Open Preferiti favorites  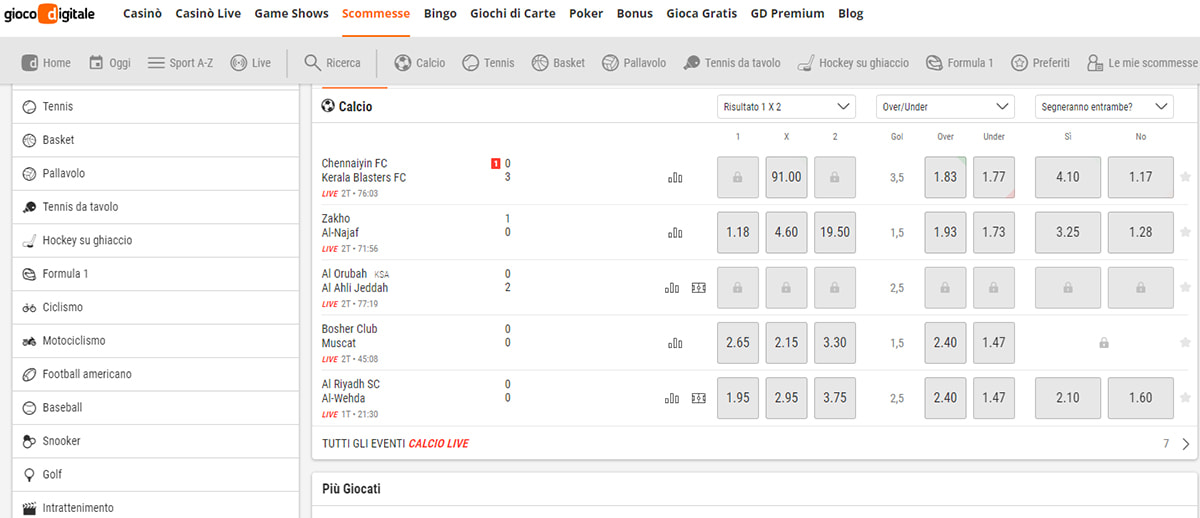point(1040,63)
